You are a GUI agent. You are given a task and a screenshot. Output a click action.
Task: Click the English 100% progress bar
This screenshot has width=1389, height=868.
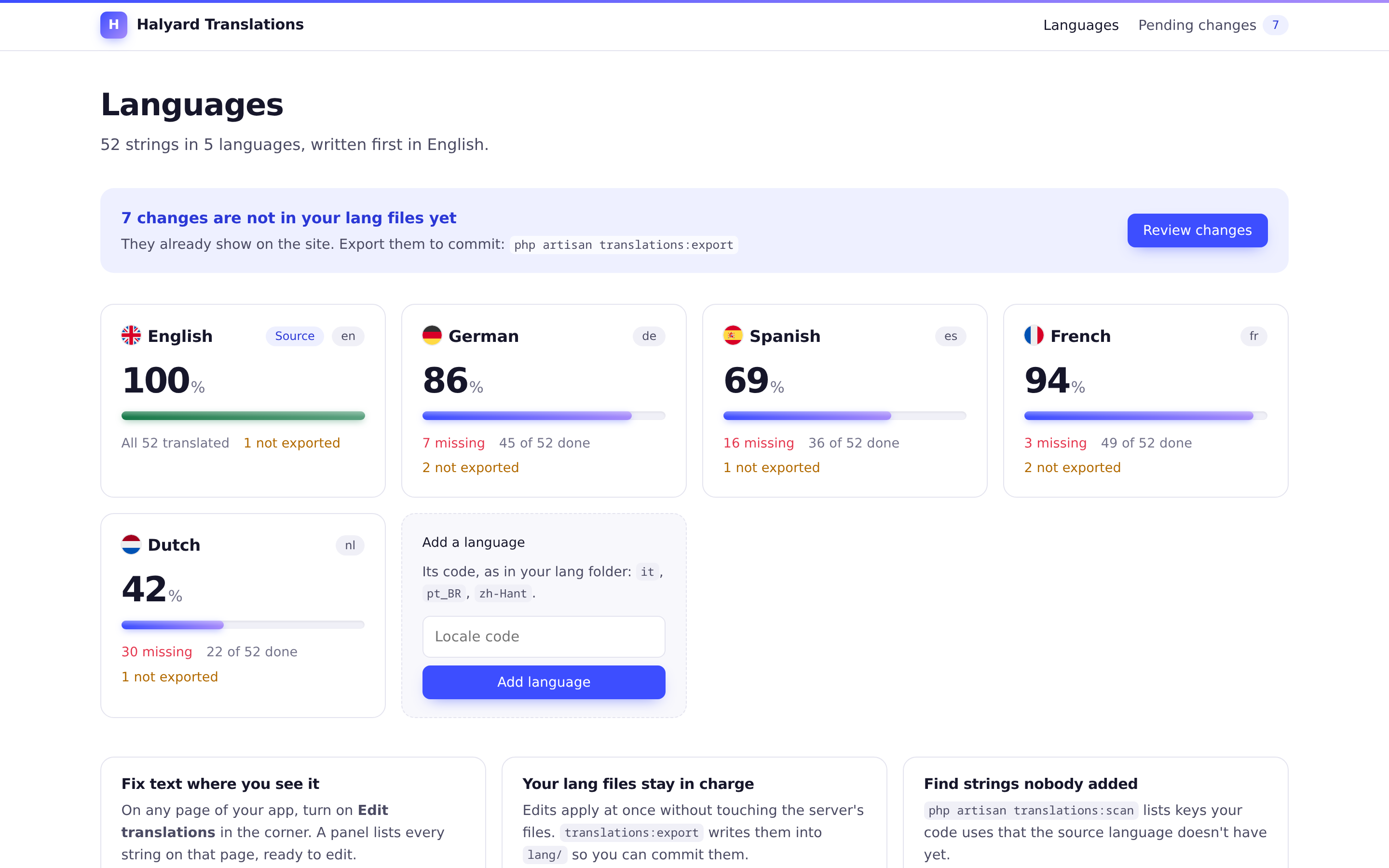click(243, 416)
